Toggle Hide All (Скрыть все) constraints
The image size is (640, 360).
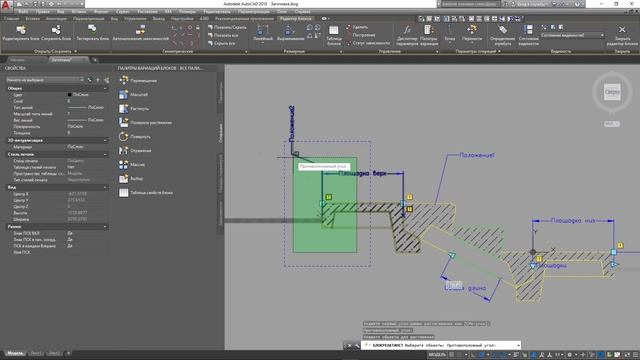pos(221,43)
